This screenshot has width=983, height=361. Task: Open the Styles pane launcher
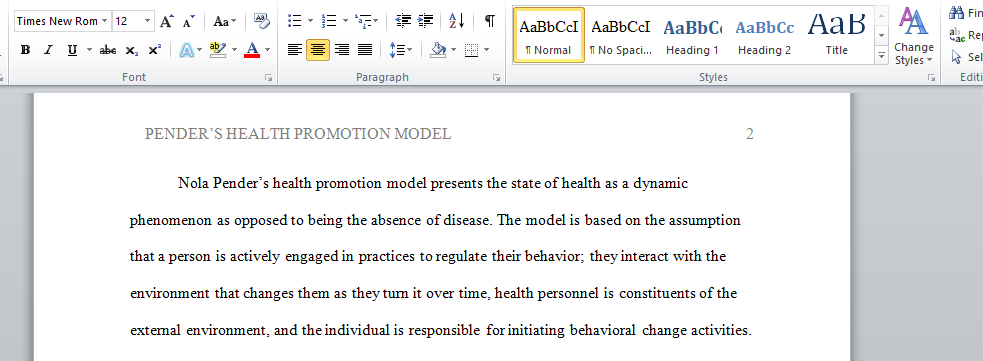click(x=932, y=78)
